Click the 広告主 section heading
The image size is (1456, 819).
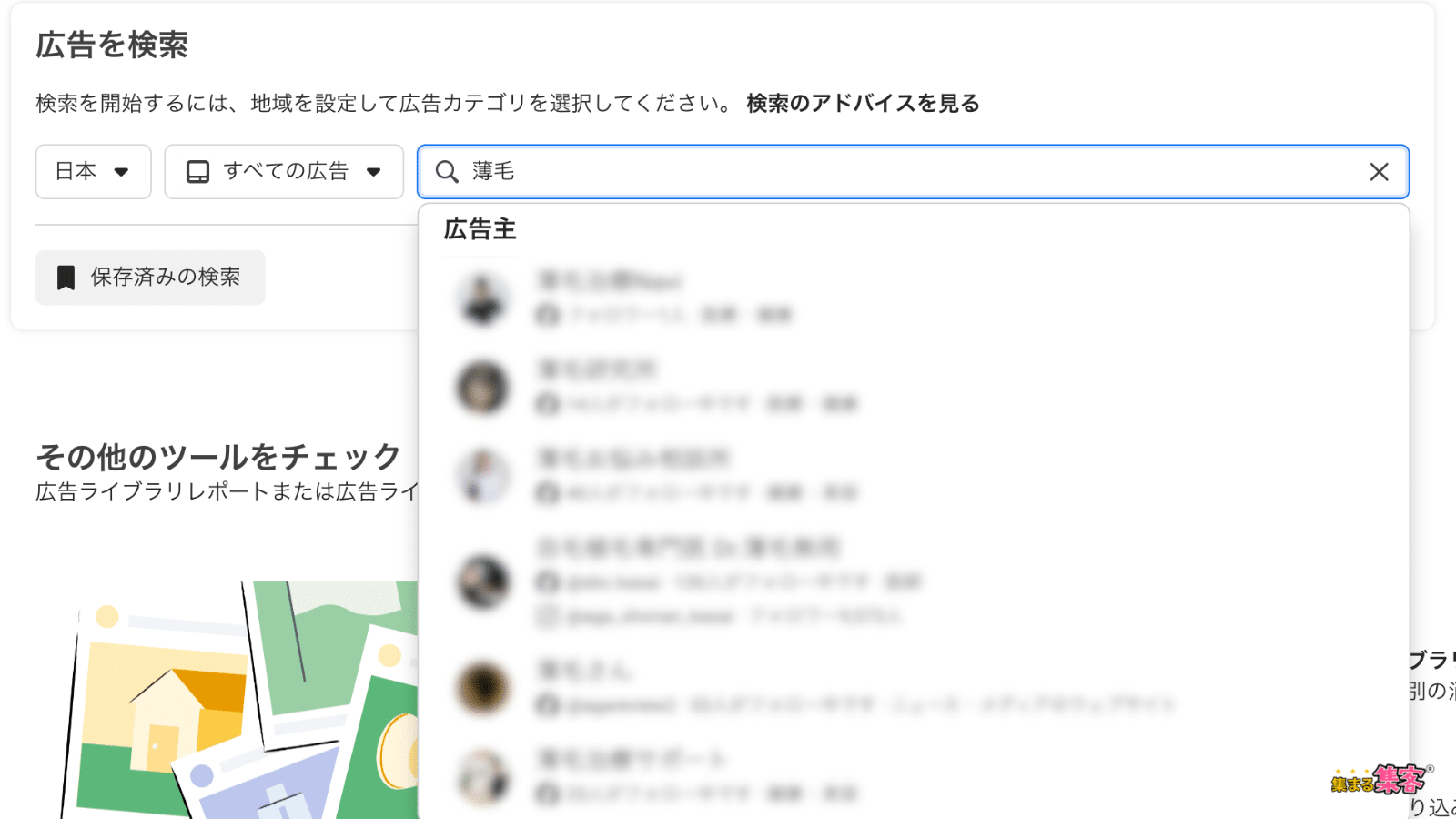tap(480, 229)
